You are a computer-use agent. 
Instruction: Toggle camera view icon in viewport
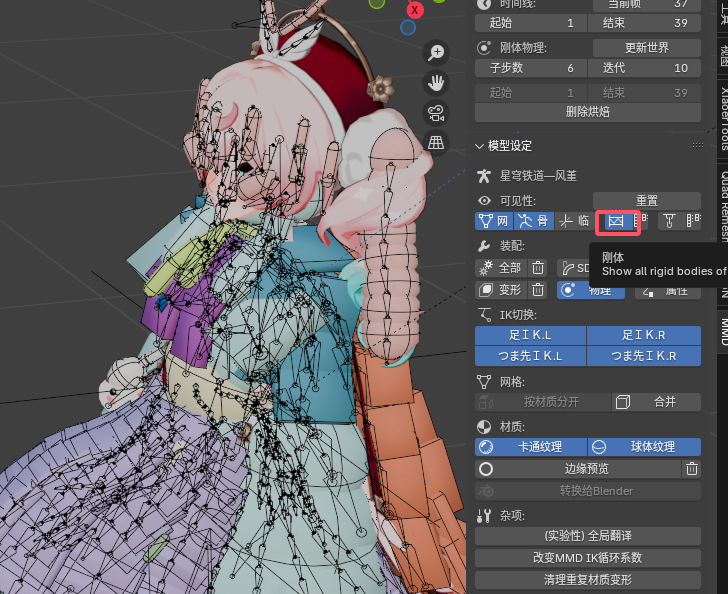tap(436, 113)
